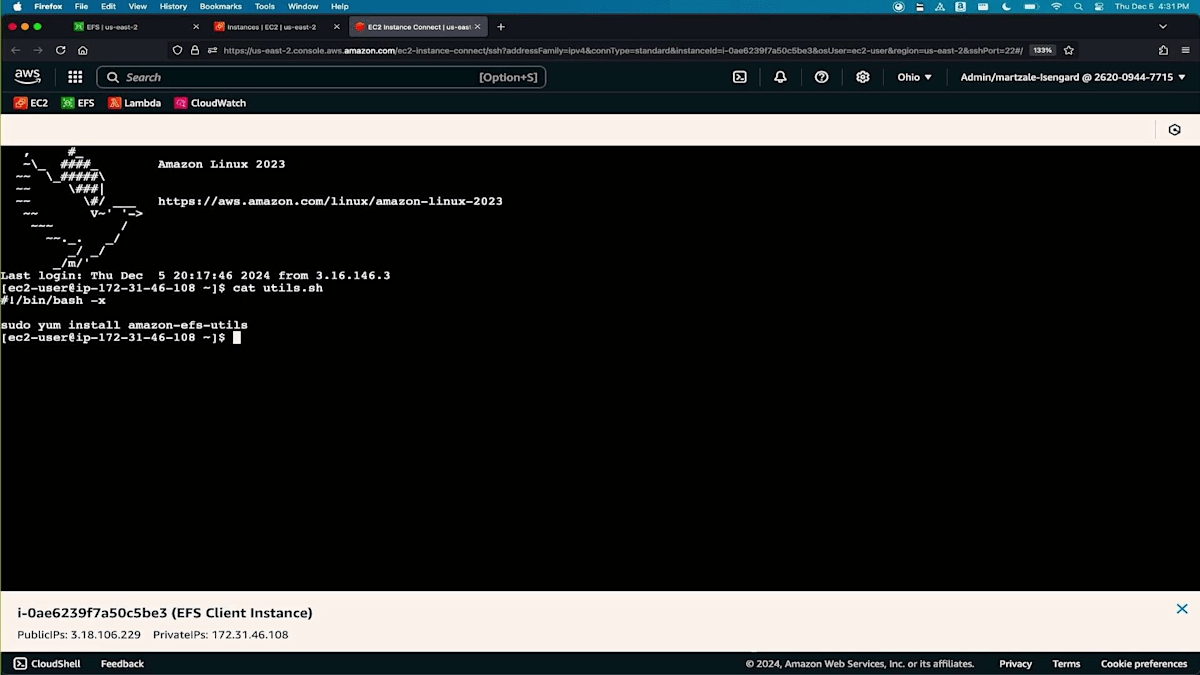Open the EFS favorites shortcut
The width and height of the screenshot is (1200, 675).
coord(78,103)
